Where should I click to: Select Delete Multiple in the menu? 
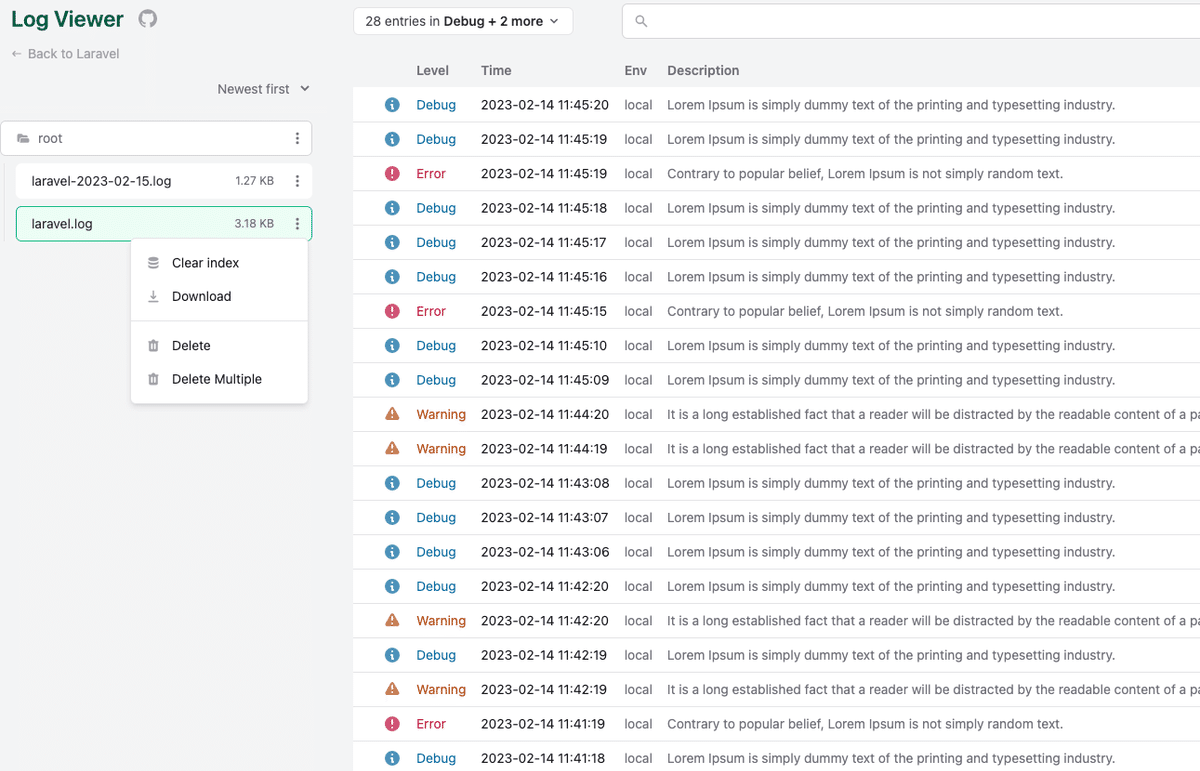click(216, 379)
